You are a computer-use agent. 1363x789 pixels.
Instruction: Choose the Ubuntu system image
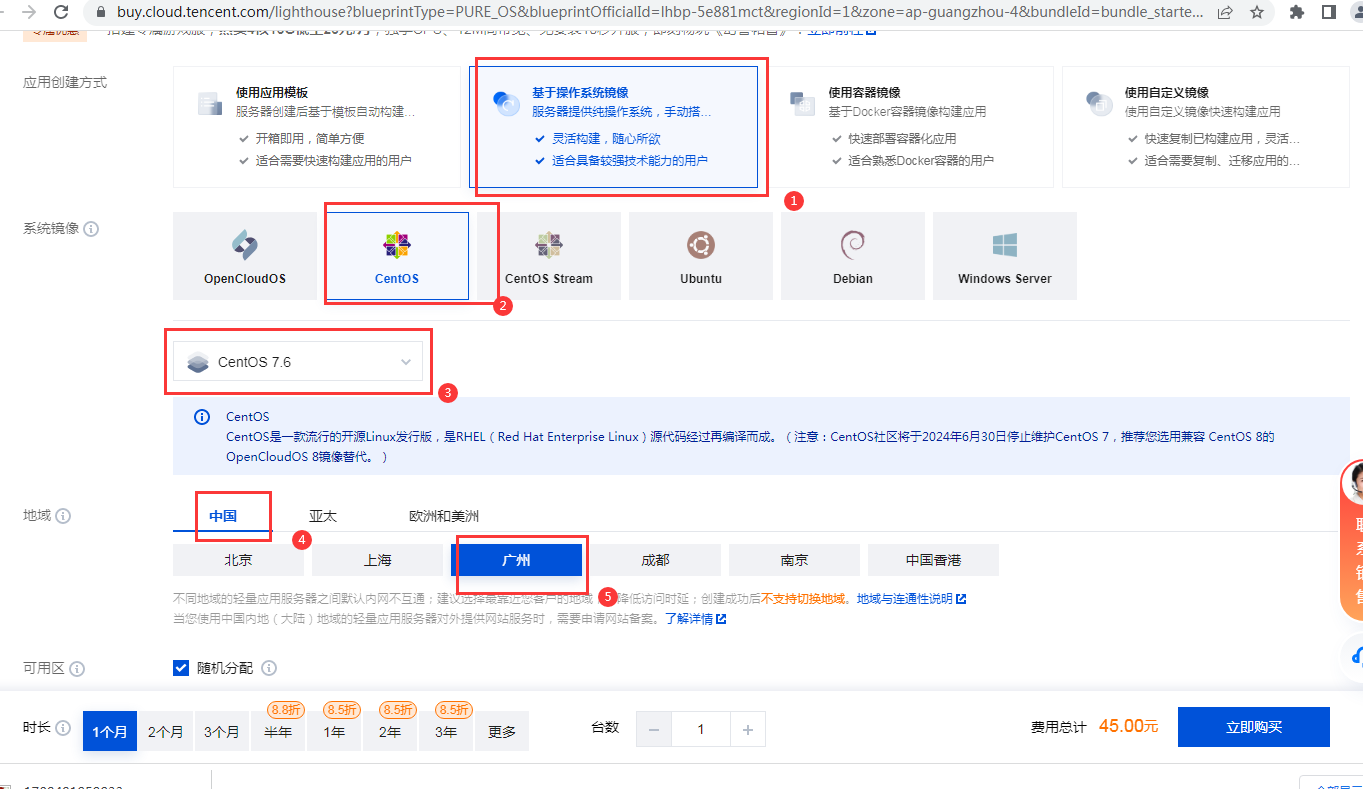click(x=701, y=256)
